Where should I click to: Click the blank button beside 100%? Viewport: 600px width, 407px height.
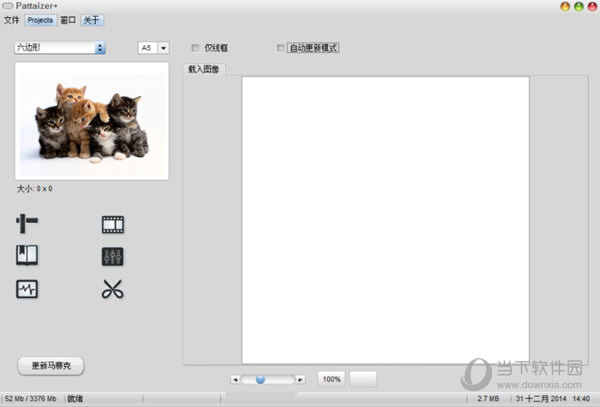coord(363,379)
